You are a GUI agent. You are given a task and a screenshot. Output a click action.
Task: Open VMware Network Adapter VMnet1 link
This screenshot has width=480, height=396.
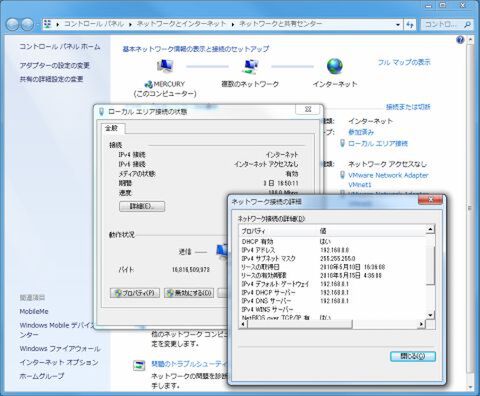(388, 180)
